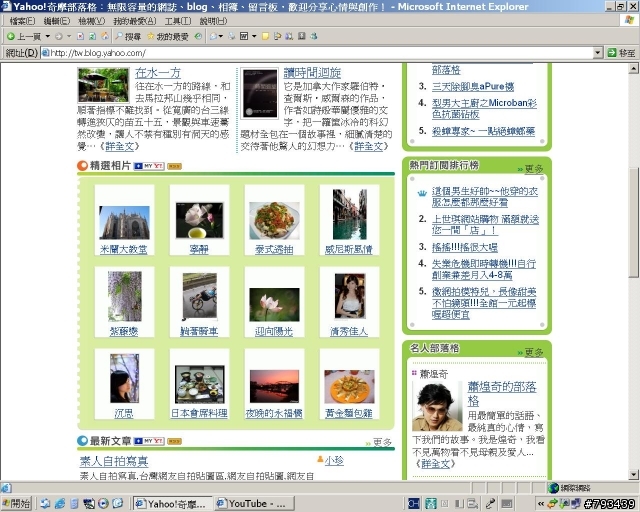Open the 迎向陽光 lotus photo thumbnail

tap(274, 305)
